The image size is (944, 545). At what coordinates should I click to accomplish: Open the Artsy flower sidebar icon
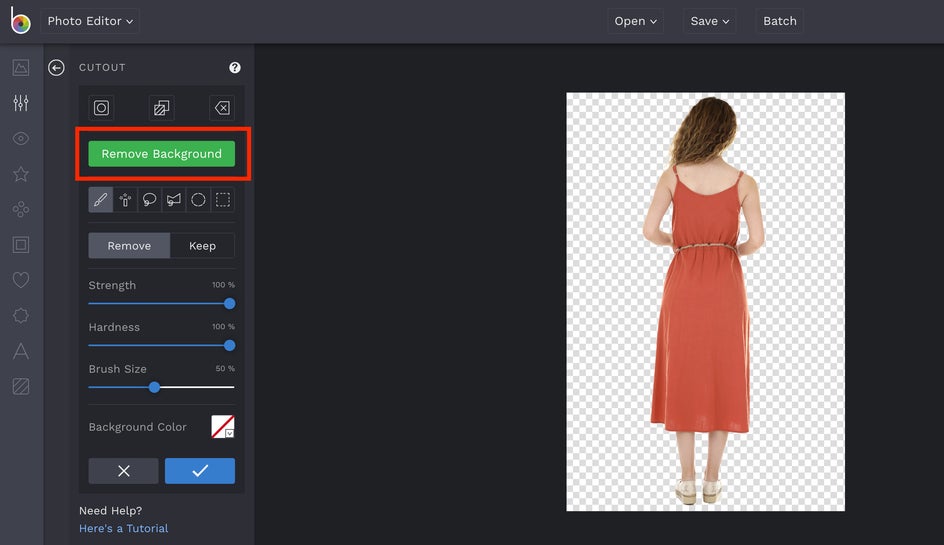click(20, 209)
